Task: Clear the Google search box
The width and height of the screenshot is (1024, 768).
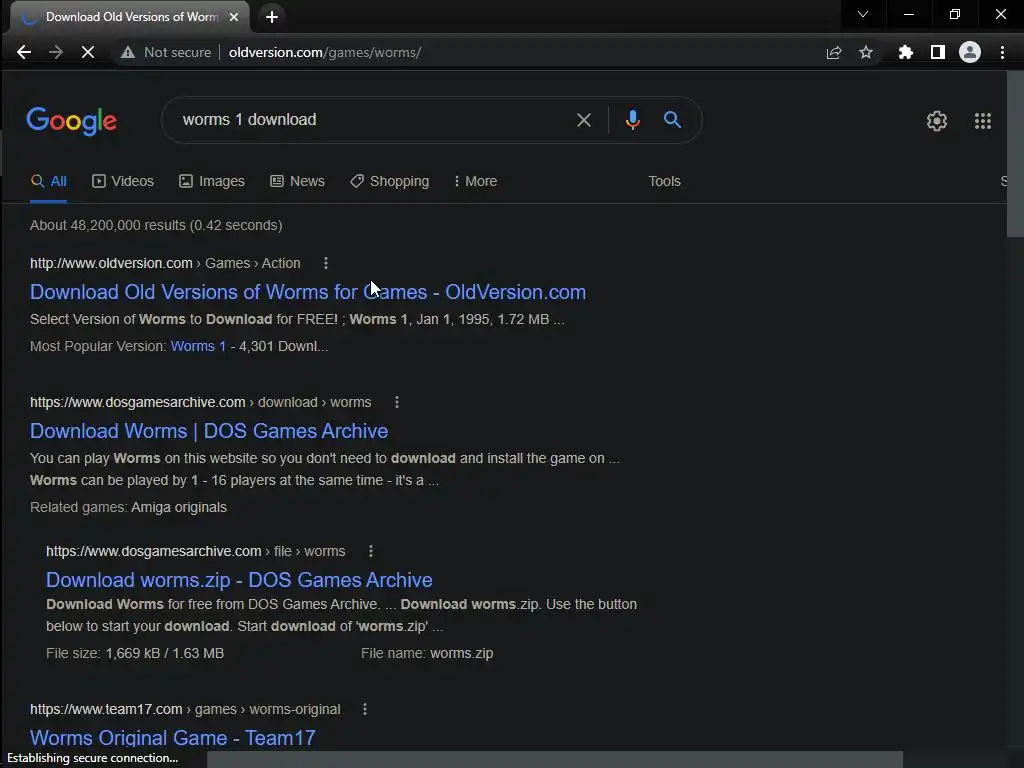Action: point(584,120)
